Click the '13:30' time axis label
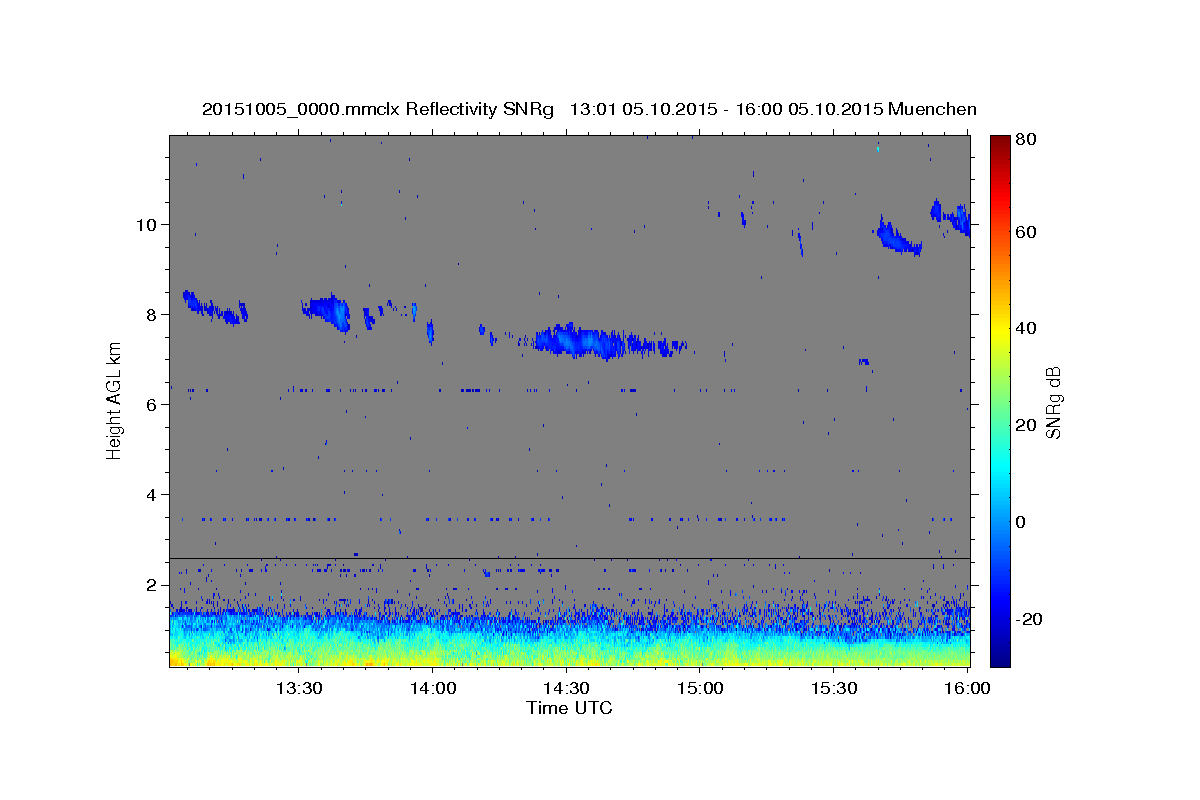 point(298,688)
